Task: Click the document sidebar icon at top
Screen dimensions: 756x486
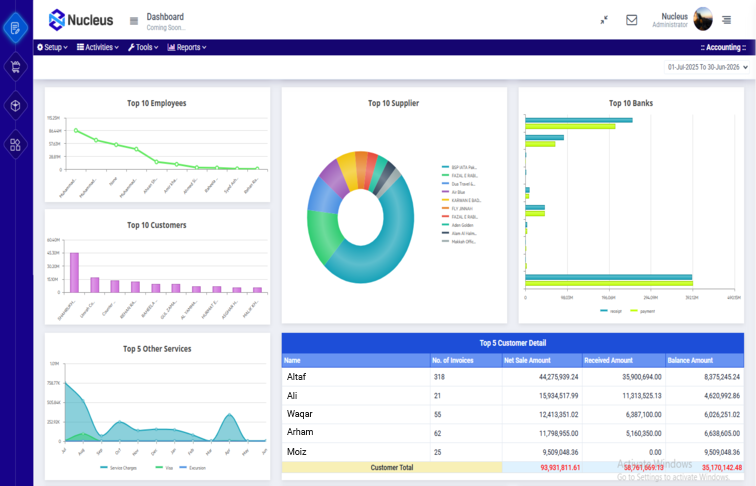Action: 15,28
